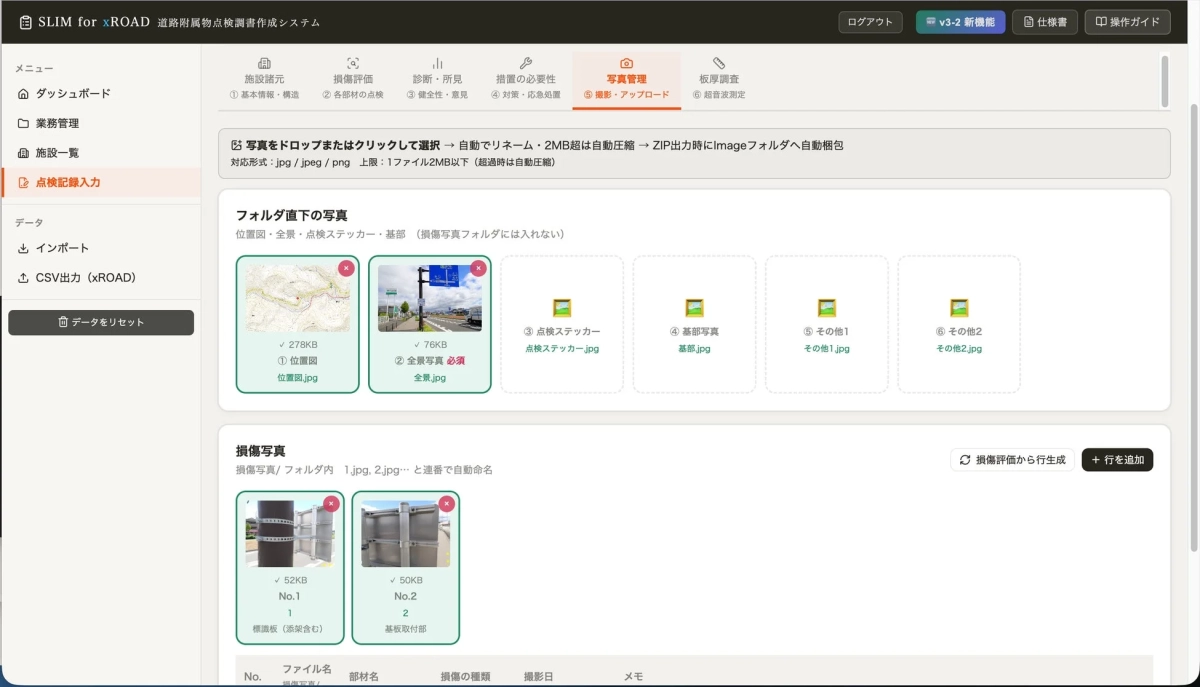The height and width of the screenshot is (687, 1200).
Task: Click the 位置図.jpg file name
Action: [297, 378]
